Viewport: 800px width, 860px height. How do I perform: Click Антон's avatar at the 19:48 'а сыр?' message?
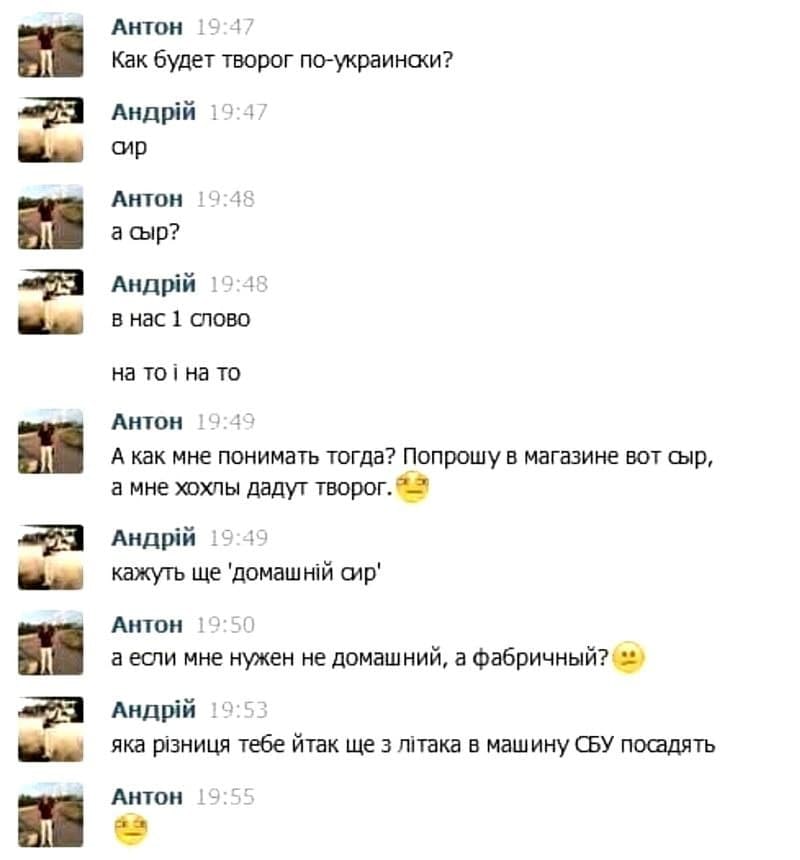click(50, 217)
